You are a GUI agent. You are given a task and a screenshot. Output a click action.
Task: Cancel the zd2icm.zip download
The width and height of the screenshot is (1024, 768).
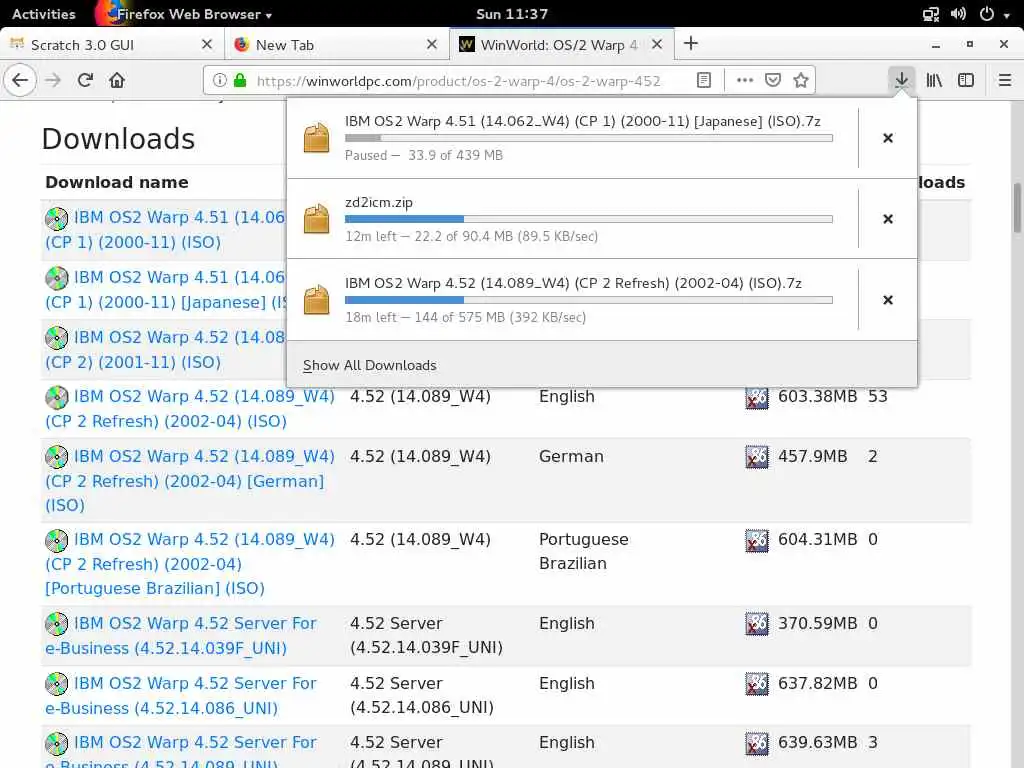click(888, 219)
